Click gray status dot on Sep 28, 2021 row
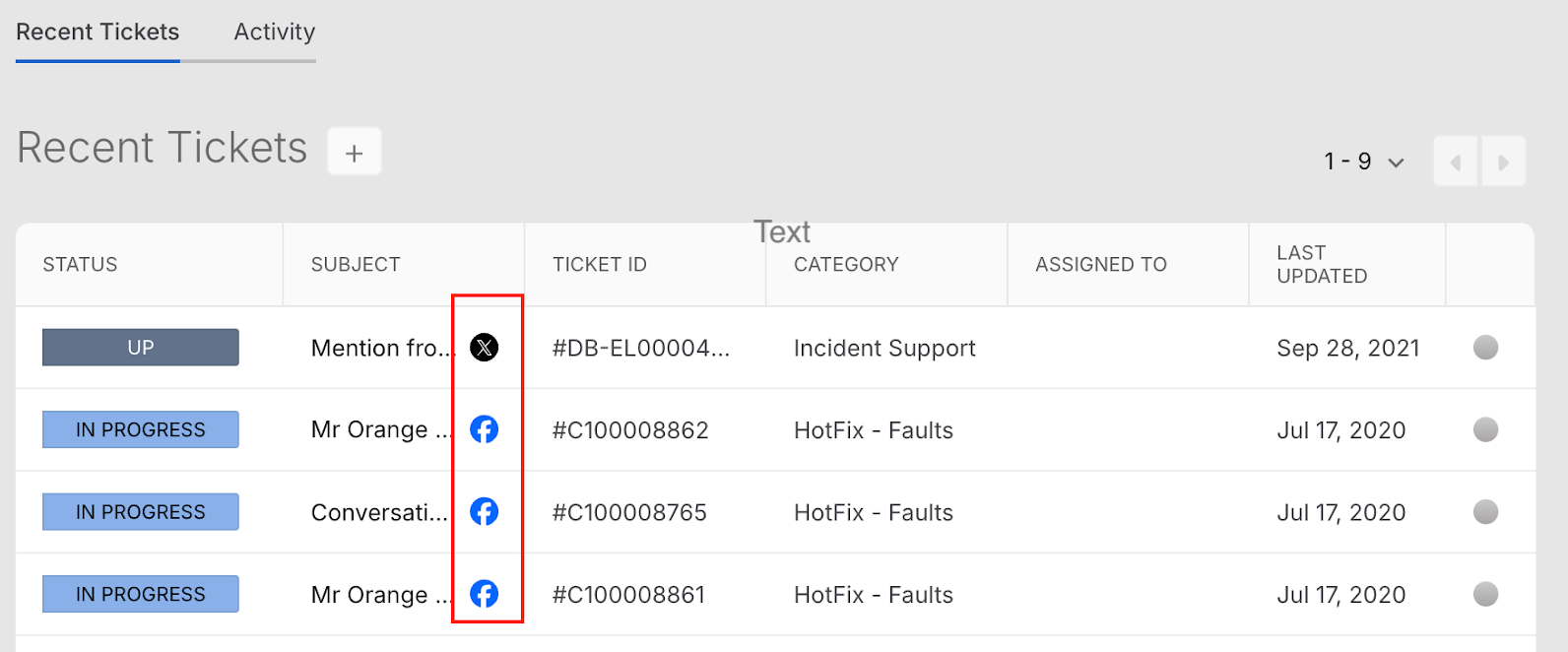 point(1485,348)
